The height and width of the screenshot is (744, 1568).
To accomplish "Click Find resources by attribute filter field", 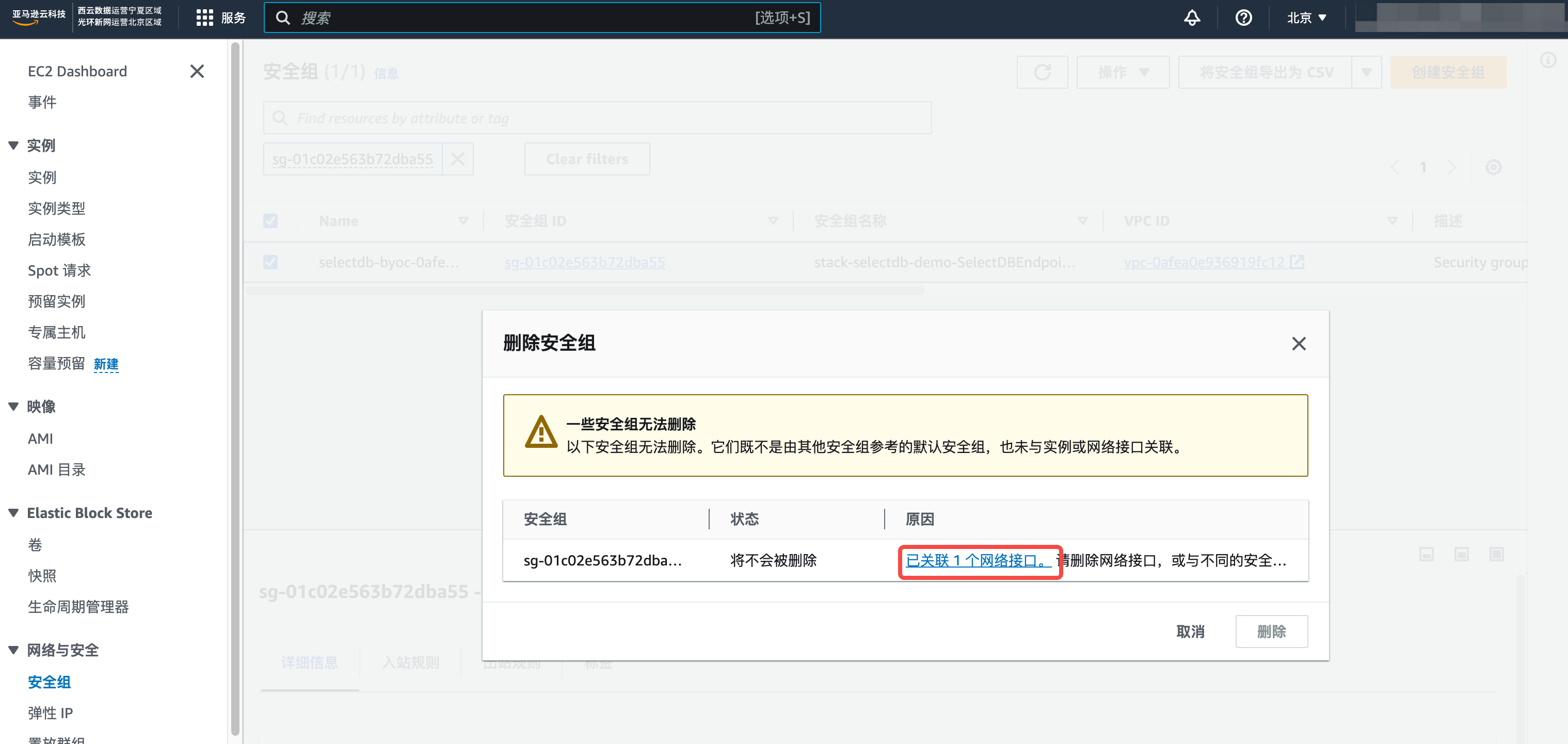I will 597,118.
